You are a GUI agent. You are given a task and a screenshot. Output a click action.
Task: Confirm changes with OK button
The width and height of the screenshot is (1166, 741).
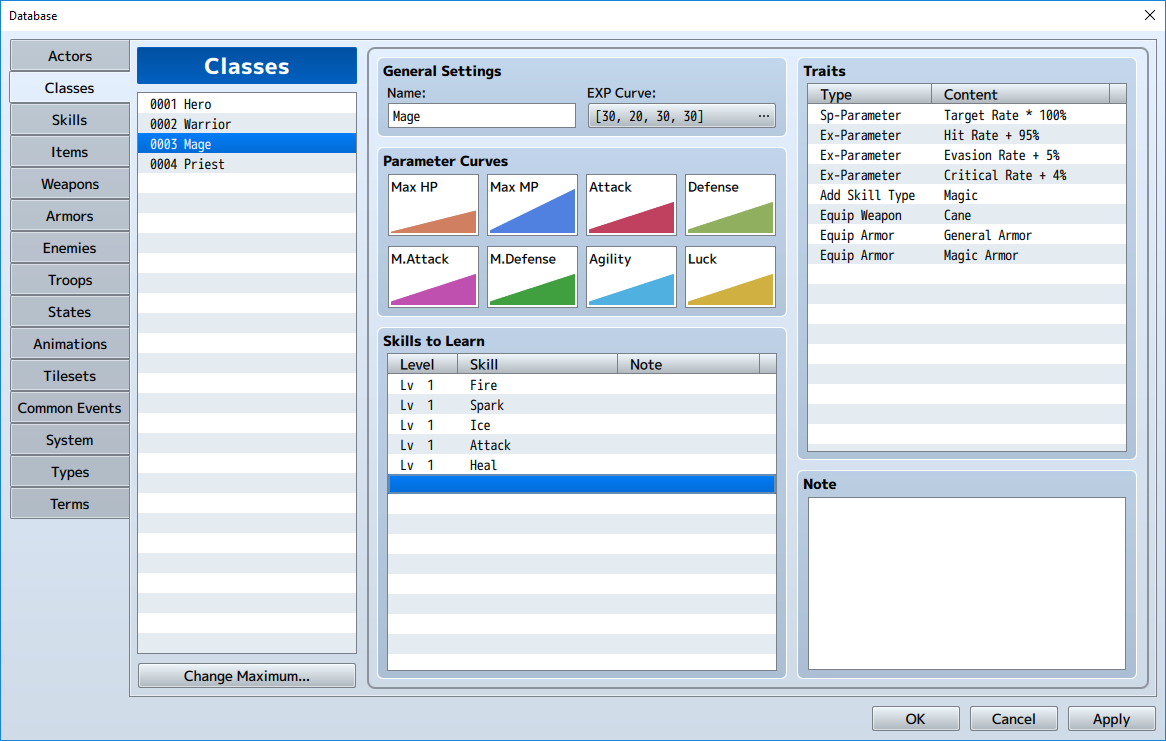pos(915,719)
